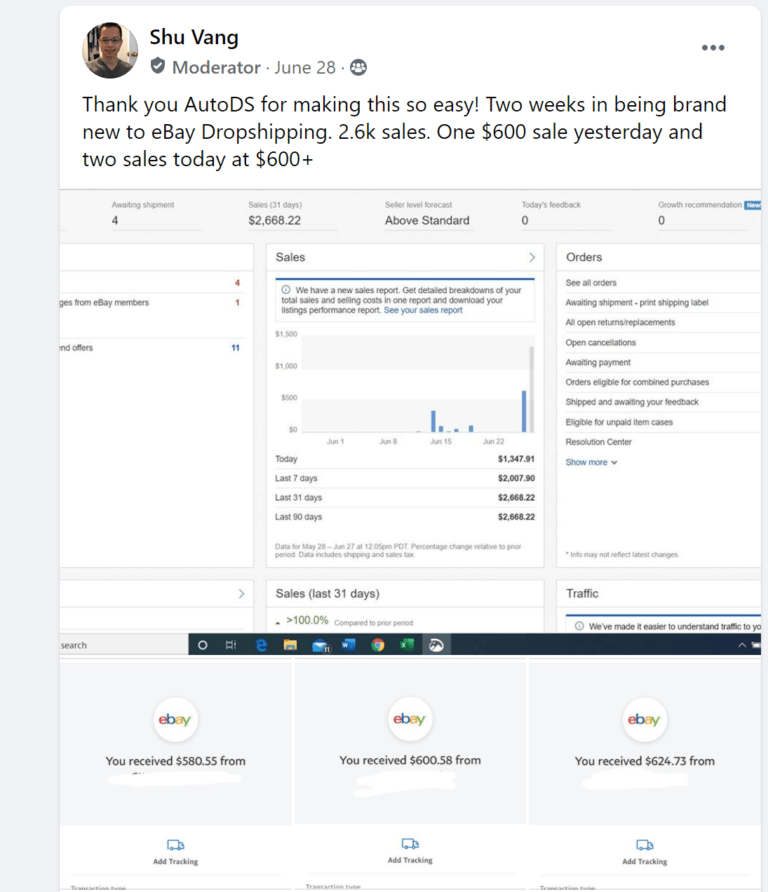Viewport: 768px width, 892px height.
Task: Expand the lower left panel chevron
Action: [x=241, y=593]
